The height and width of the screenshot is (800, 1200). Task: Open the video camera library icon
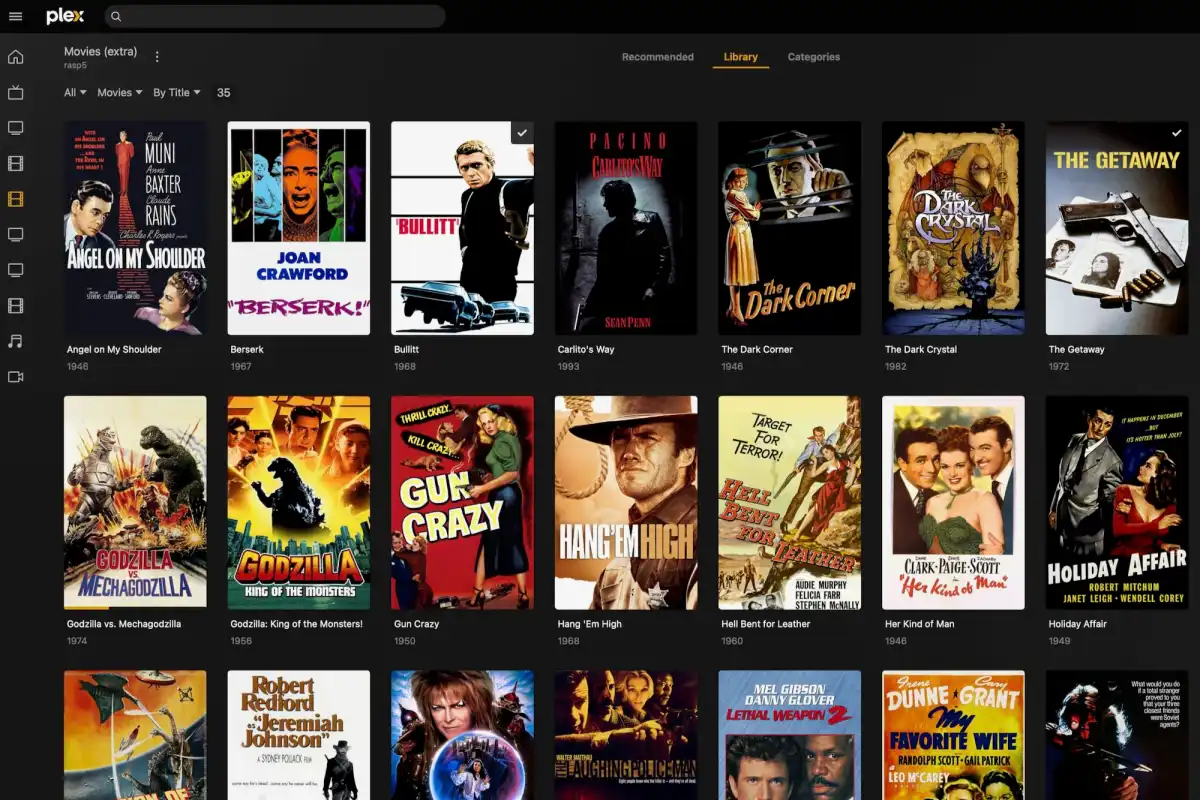[15, 377]
